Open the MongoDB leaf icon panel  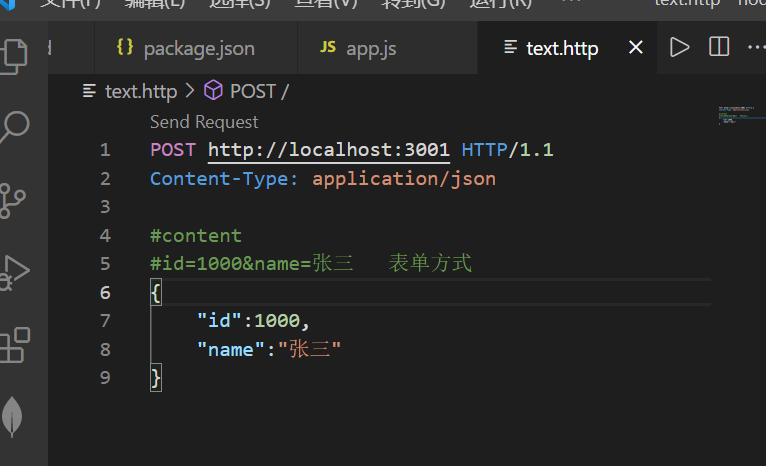[x=12, y=416]
